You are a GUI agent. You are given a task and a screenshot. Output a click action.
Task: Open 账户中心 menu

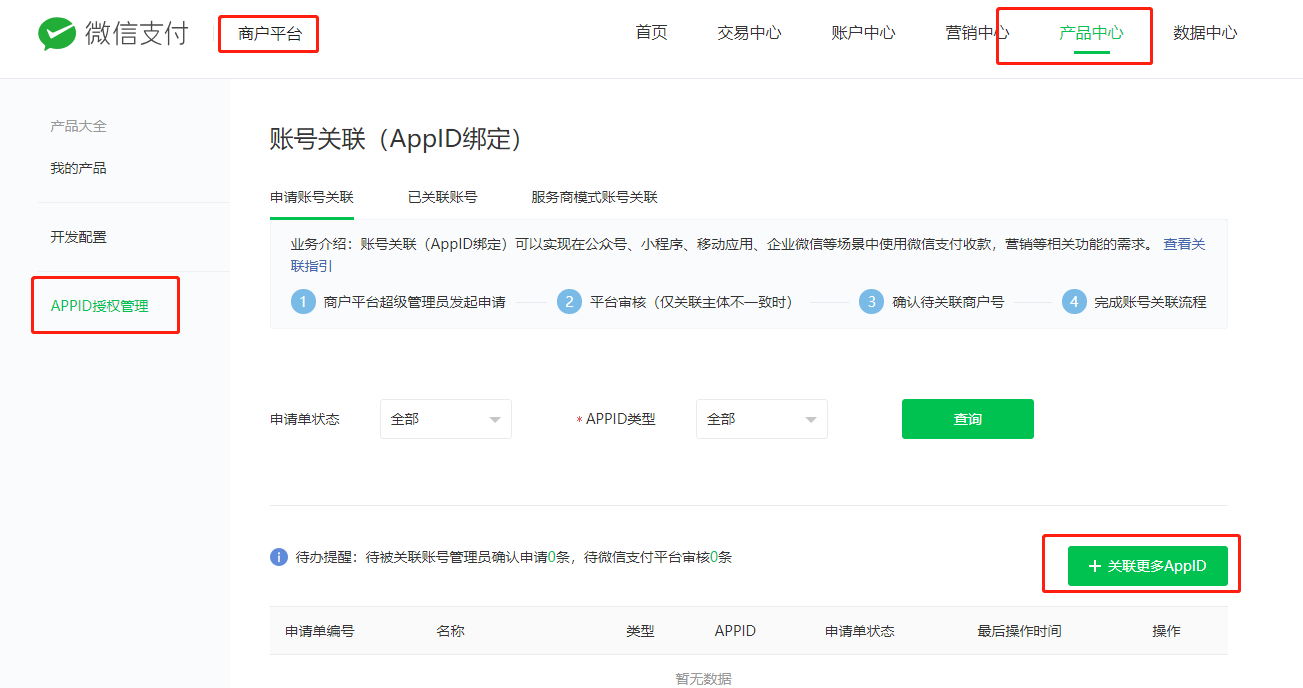[863, 33]
